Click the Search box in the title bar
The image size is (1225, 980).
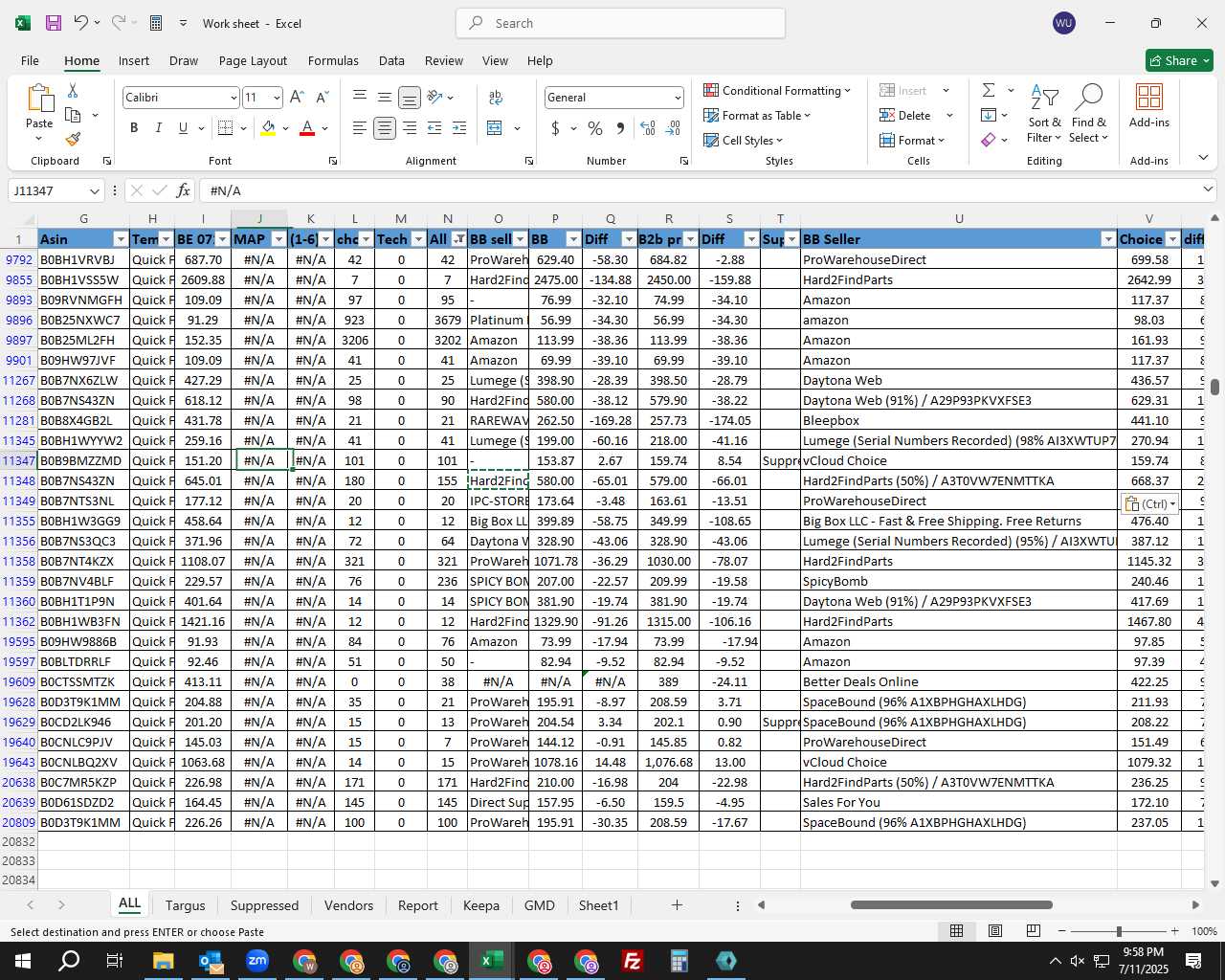(620, 23)
